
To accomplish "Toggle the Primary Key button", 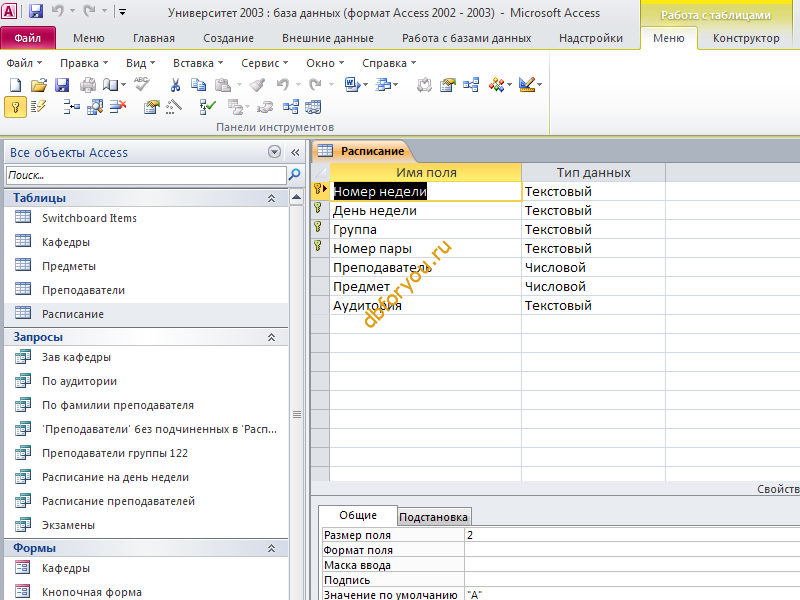I will point(15,107).
